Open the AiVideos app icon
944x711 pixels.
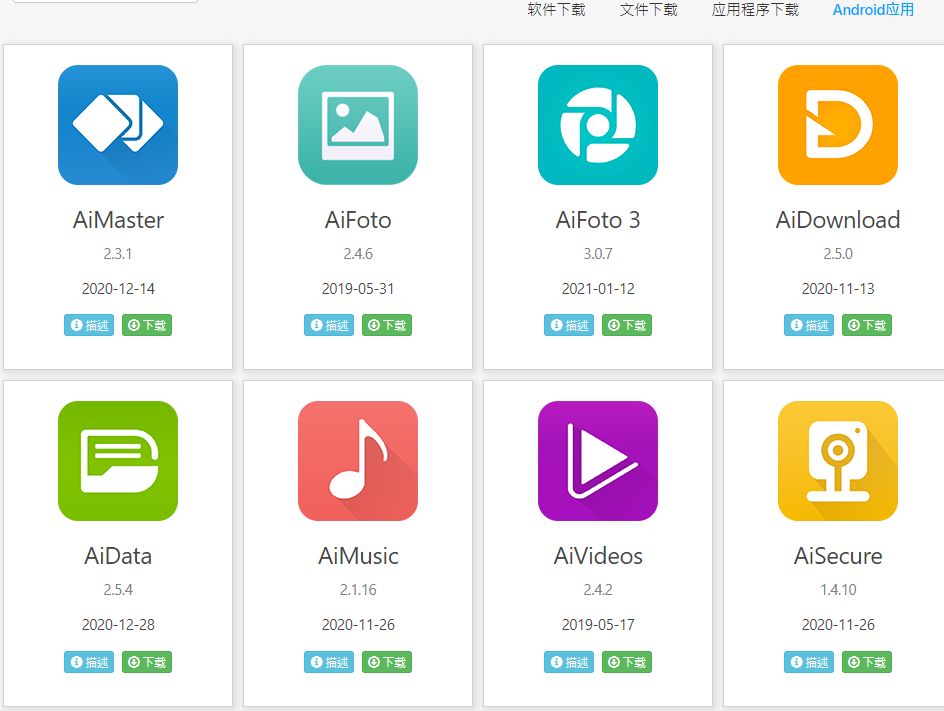[598, 461]
